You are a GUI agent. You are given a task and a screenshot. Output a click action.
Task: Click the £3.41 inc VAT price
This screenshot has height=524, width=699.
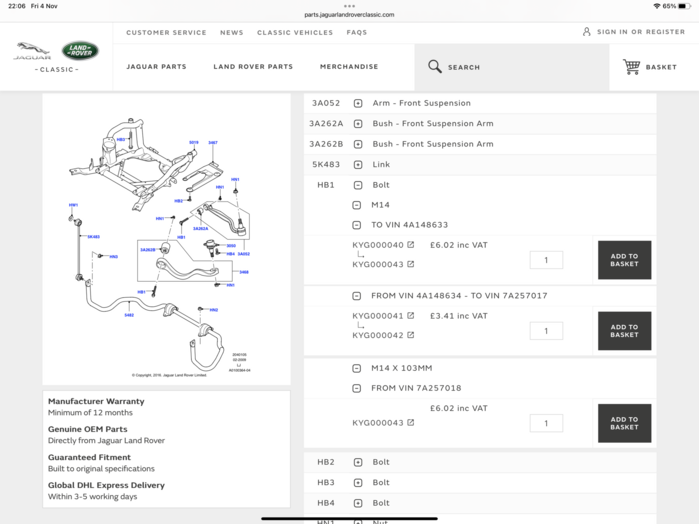tap(459, 316)
